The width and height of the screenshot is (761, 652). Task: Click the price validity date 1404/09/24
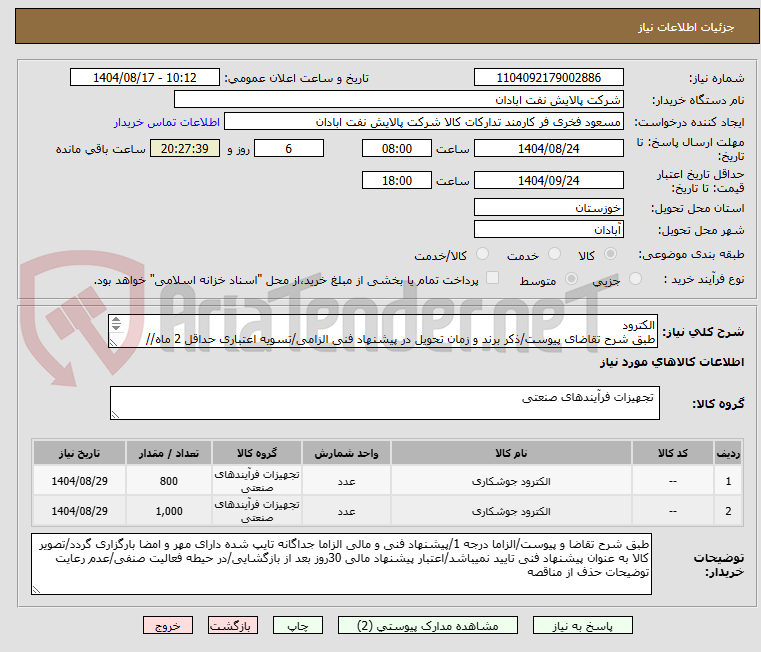point(548,181)
